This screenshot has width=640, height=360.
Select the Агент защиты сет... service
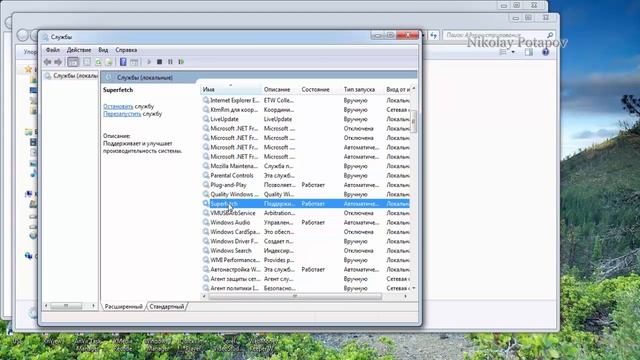306,279
